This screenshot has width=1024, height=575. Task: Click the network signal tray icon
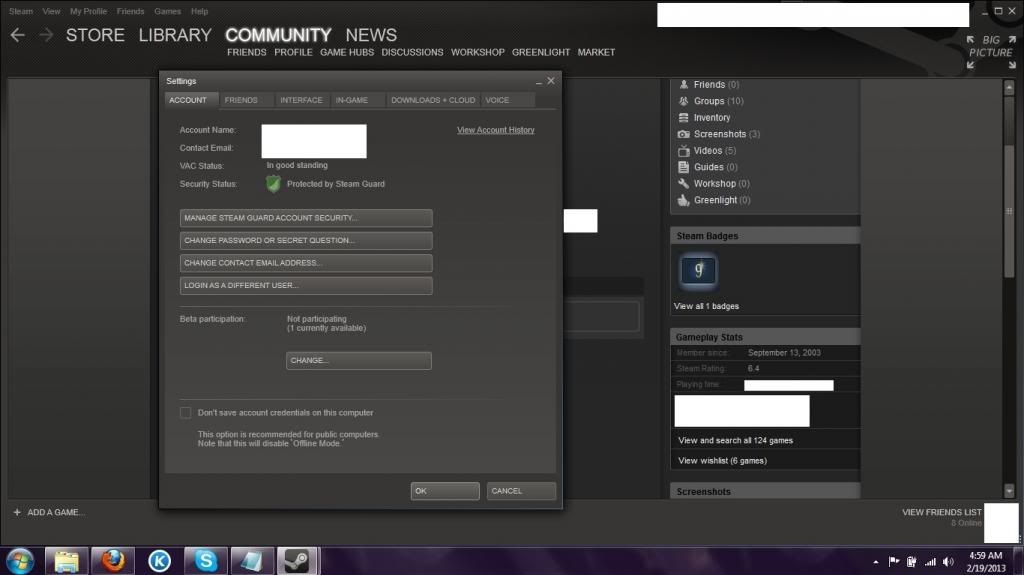pos(930,562)
